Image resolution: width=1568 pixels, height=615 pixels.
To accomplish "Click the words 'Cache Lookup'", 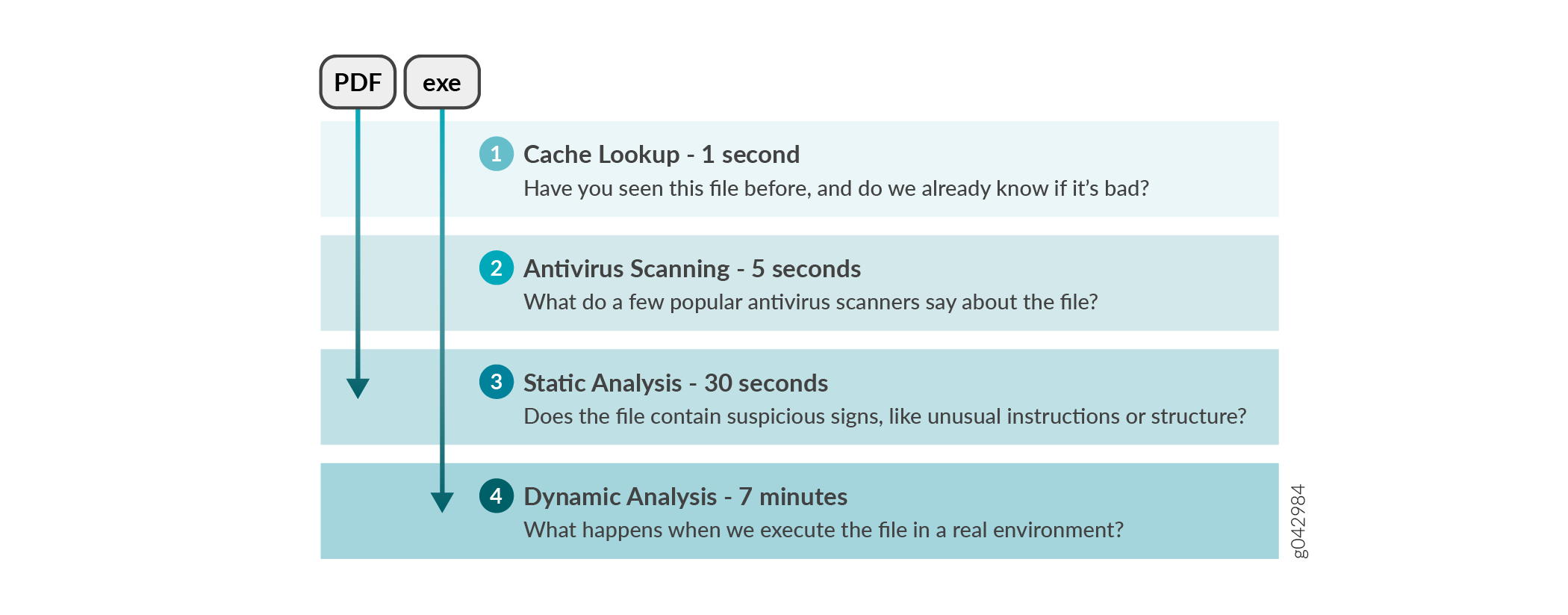I will (601, 155).
